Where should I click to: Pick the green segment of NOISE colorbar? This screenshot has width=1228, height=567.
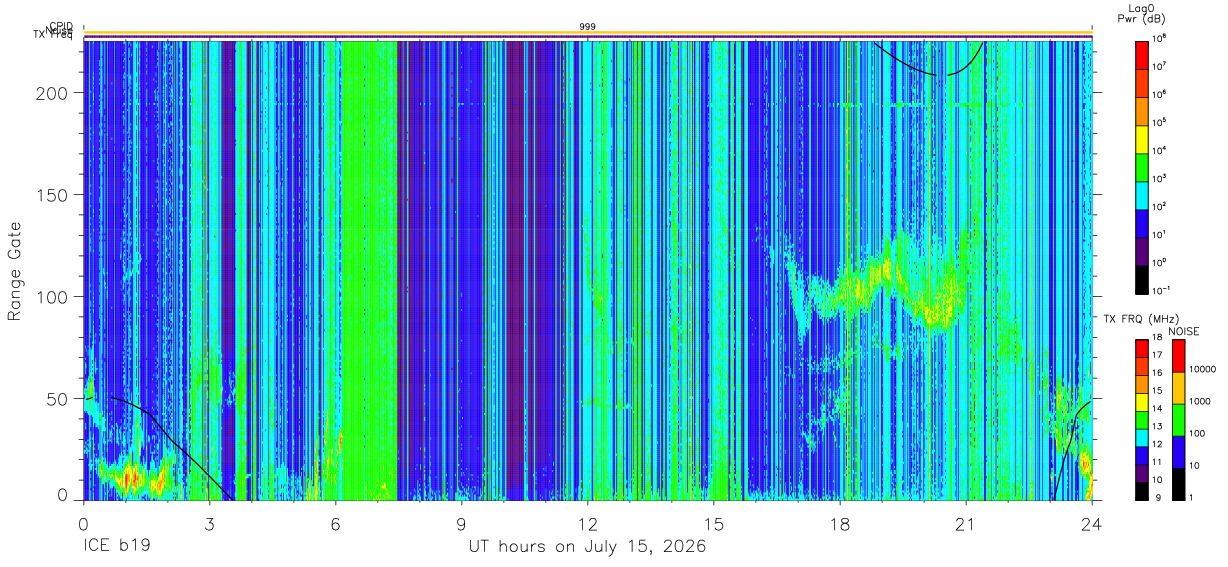(1179, 419)
